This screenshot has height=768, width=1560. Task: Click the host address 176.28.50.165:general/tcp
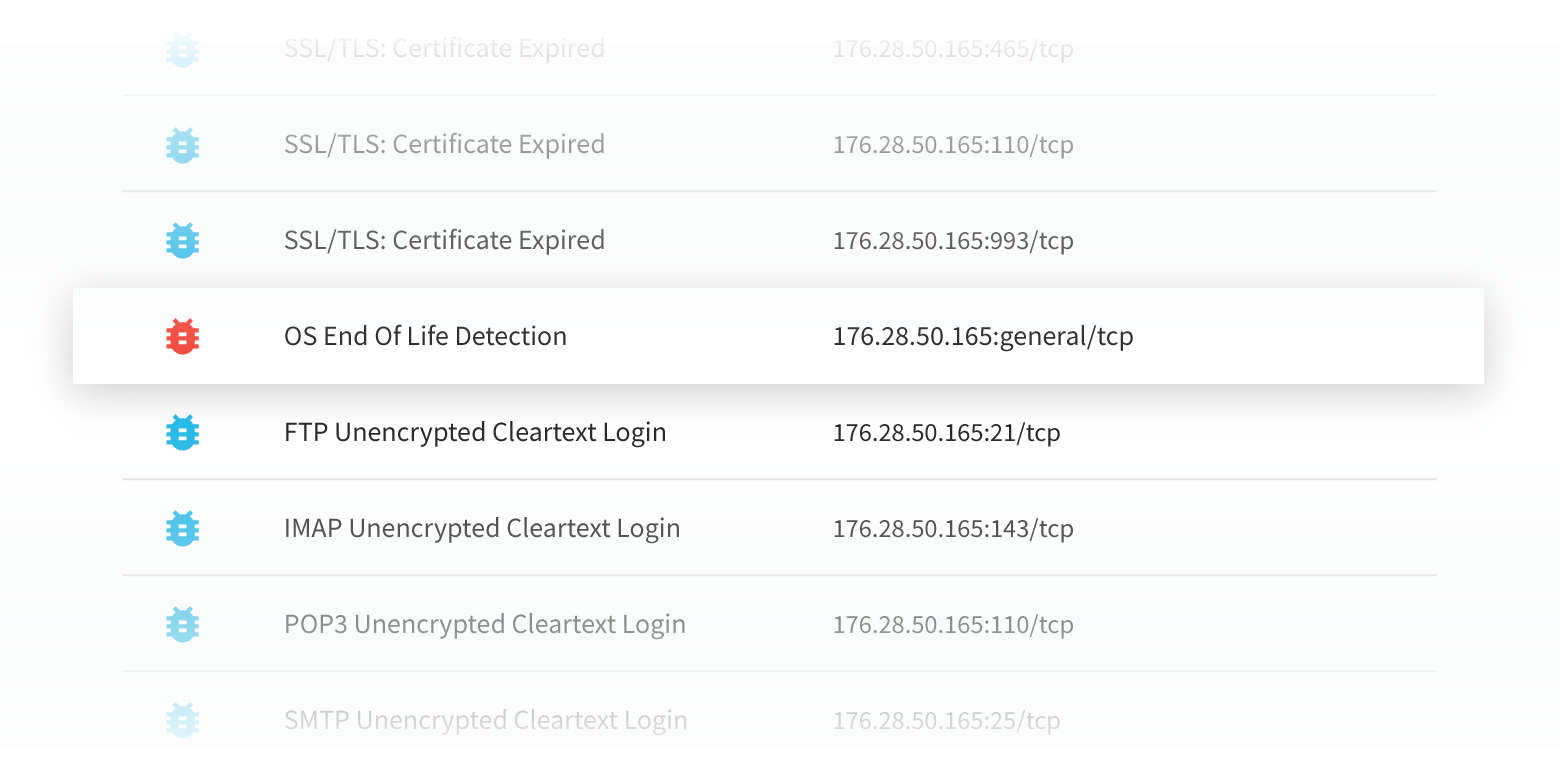(x=983, y=336)
